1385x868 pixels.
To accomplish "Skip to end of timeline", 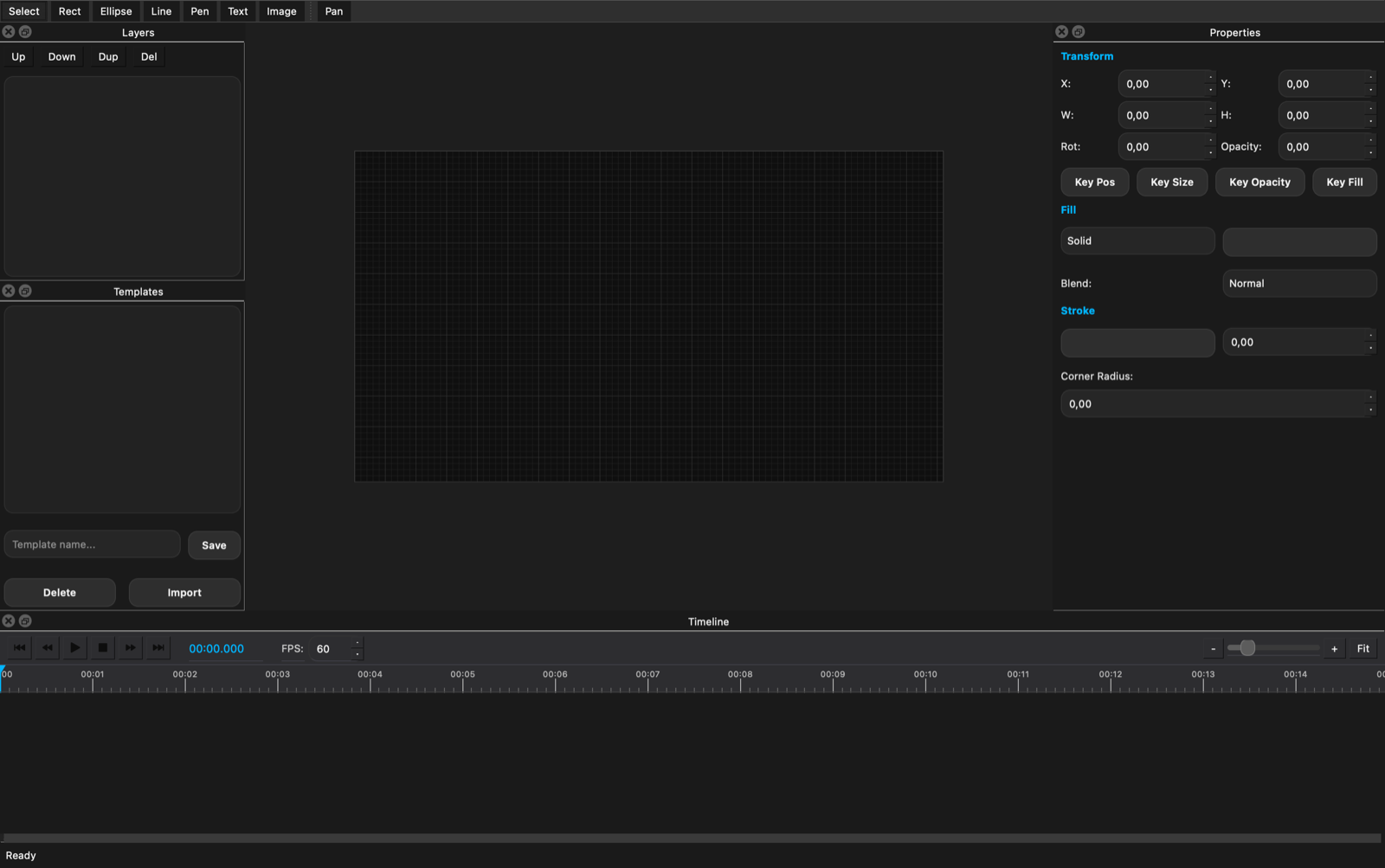I will click(158, 647).
